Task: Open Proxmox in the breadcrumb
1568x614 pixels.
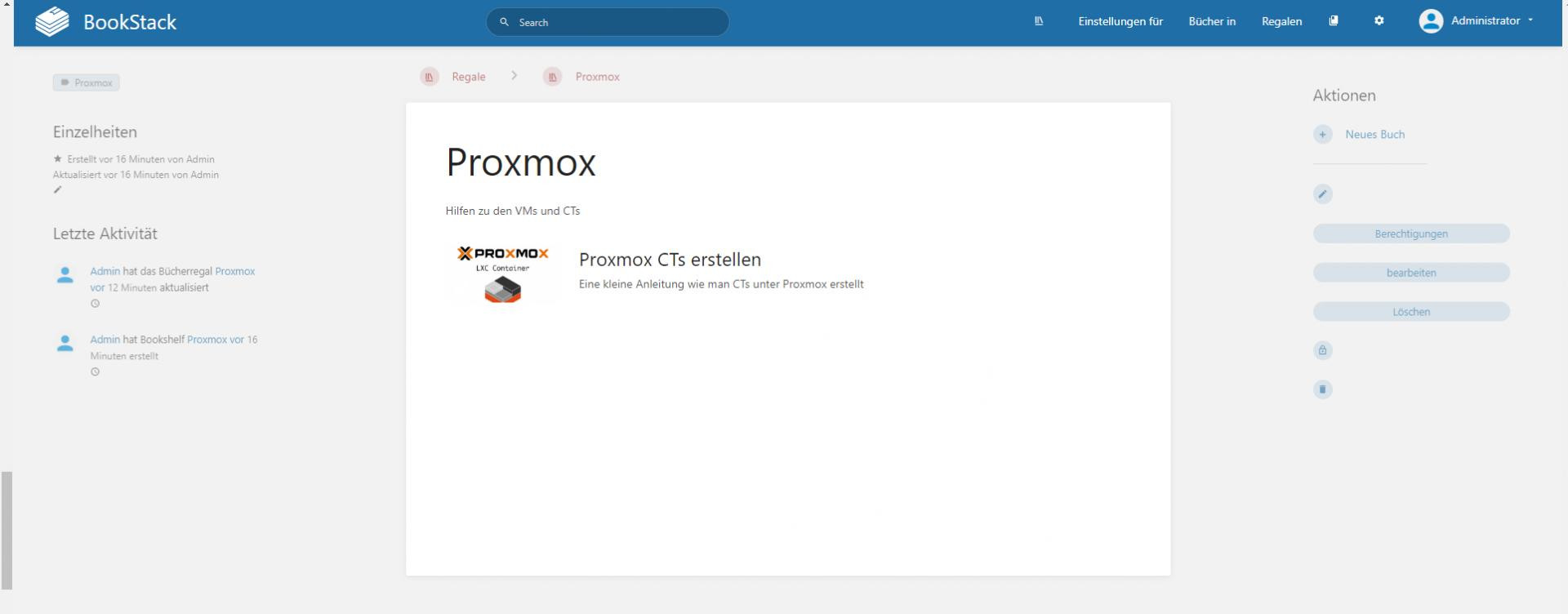Action: click(598, 77)
